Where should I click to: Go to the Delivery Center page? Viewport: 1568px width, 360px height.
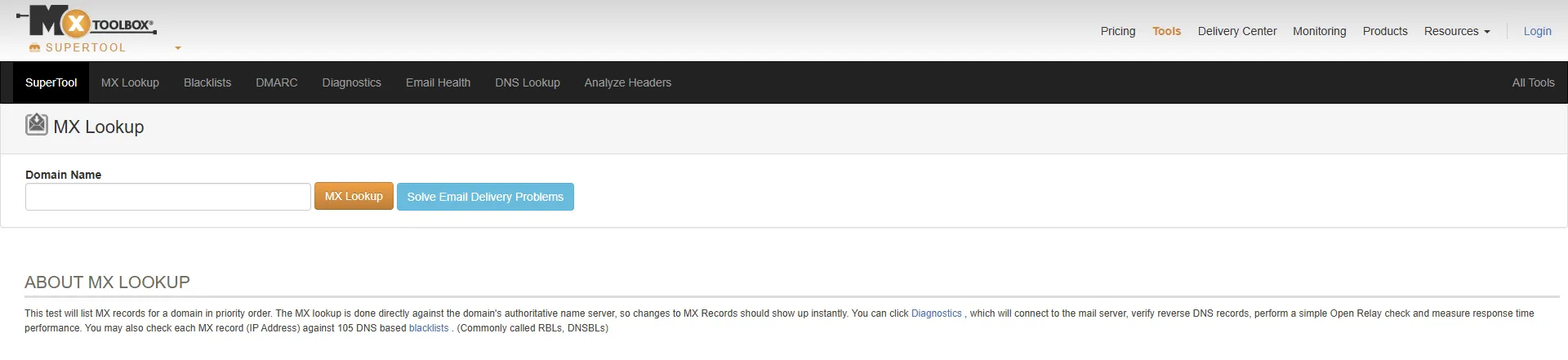coord(1237,31)
